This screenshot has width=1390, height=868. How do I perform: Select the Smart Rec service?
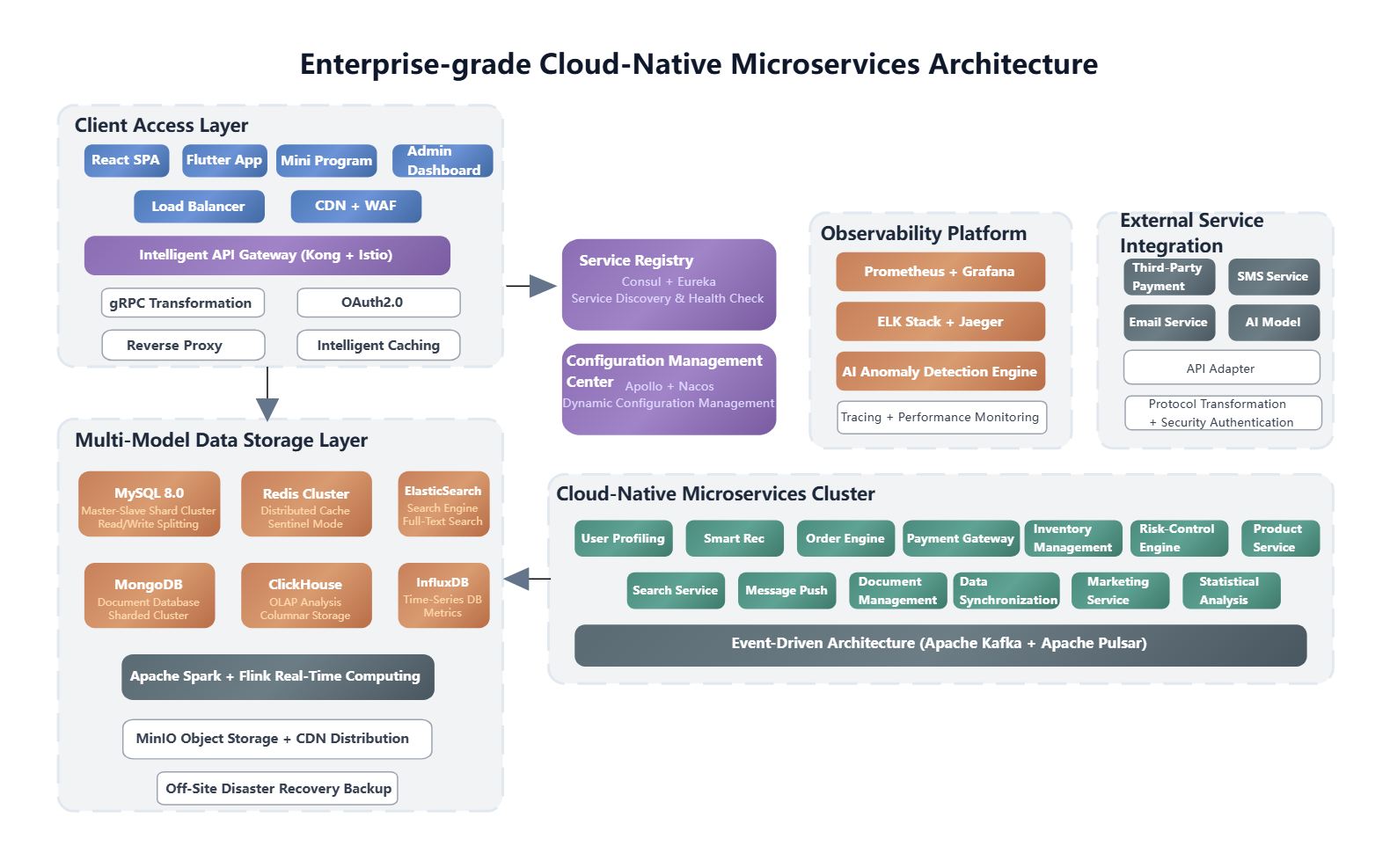coord(735,538)
